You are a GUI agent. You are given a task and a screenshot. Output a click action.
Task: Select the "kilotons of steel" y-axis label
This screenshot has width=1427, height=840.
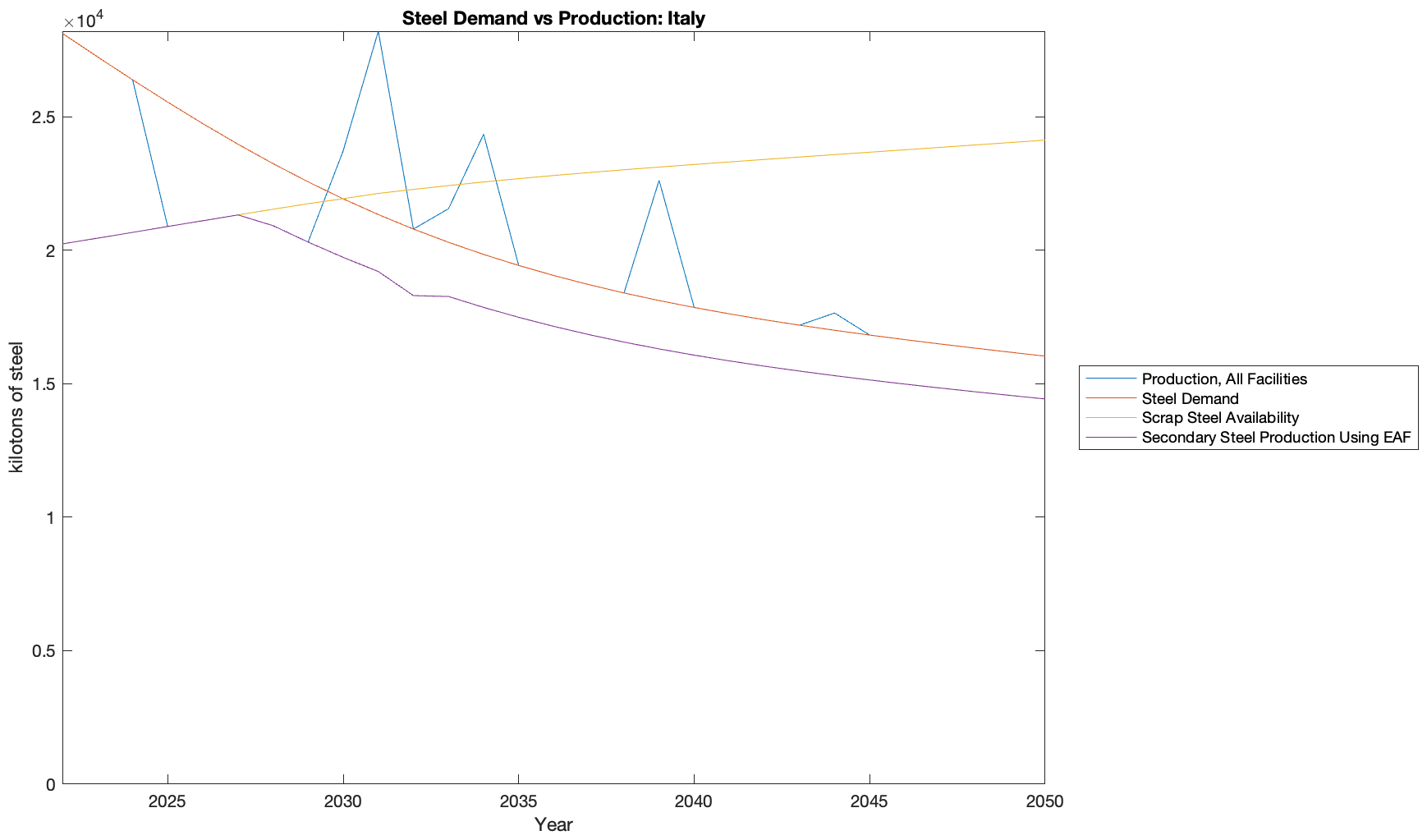[16, 407]
